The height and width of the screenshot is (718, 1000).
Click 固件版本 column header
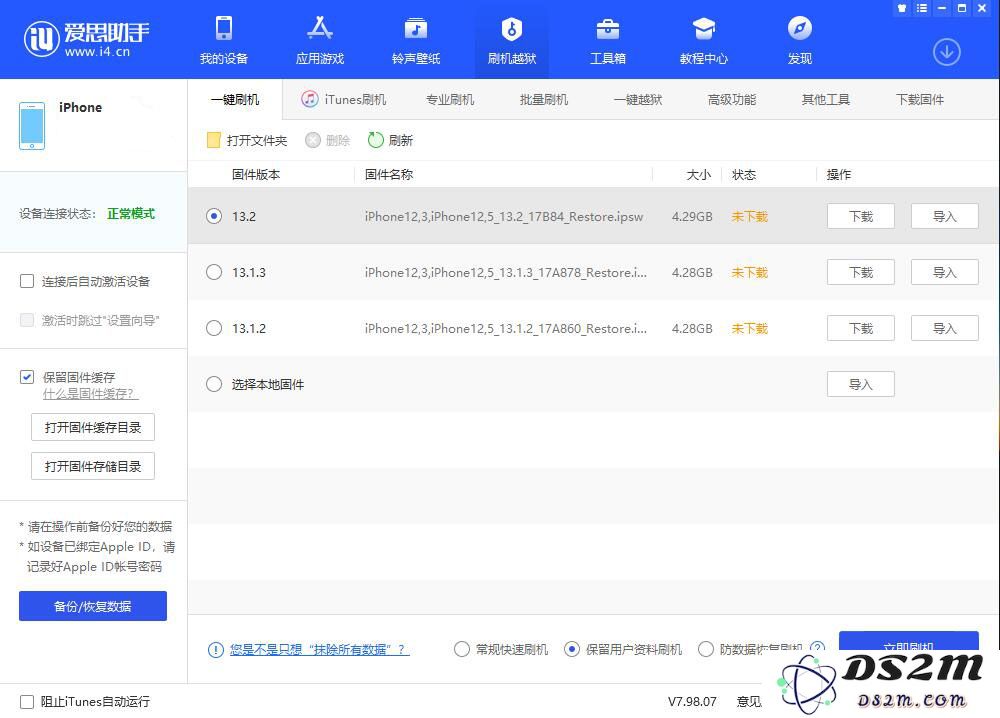pos(256,175)
